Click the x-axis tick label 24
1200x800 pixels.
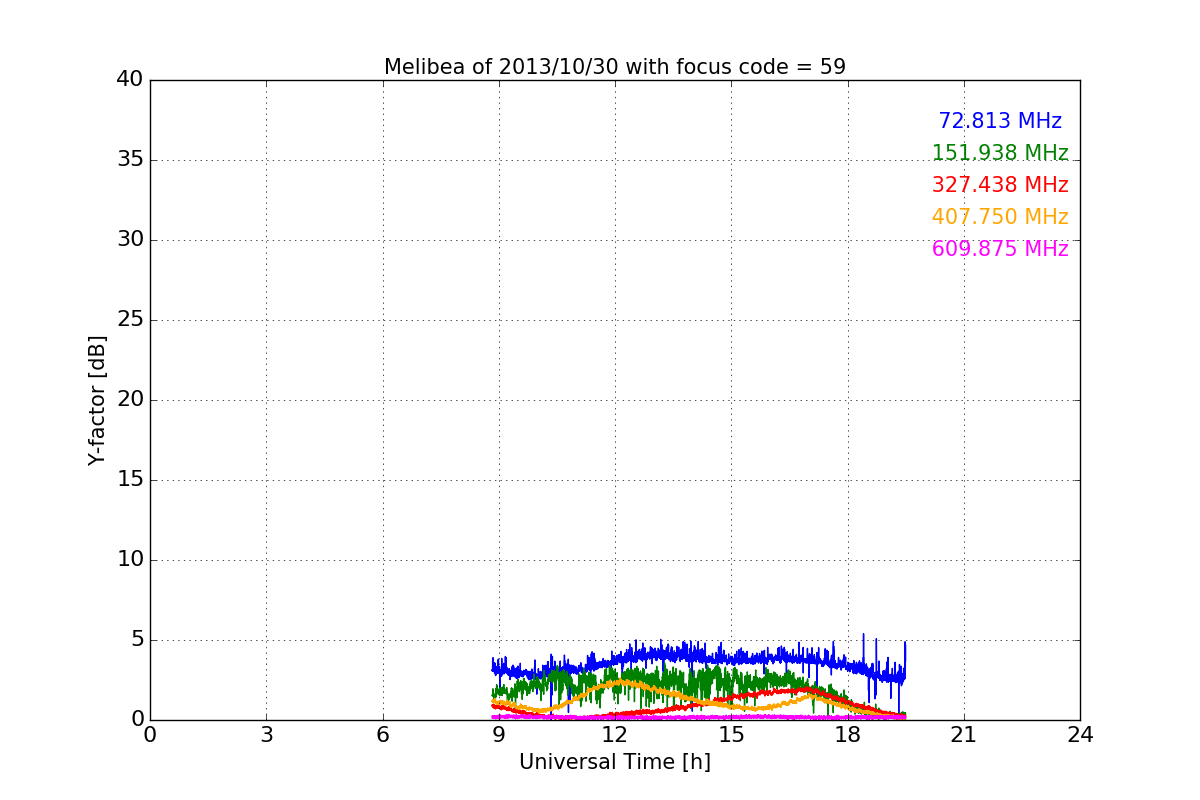1080,735
